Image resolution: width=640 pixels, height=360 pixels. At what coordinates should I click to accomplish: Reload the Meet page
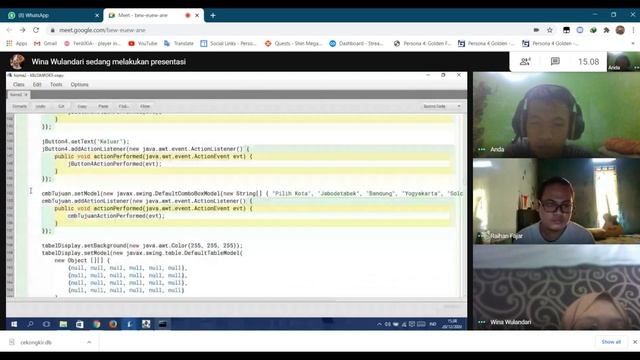point(36,30)
